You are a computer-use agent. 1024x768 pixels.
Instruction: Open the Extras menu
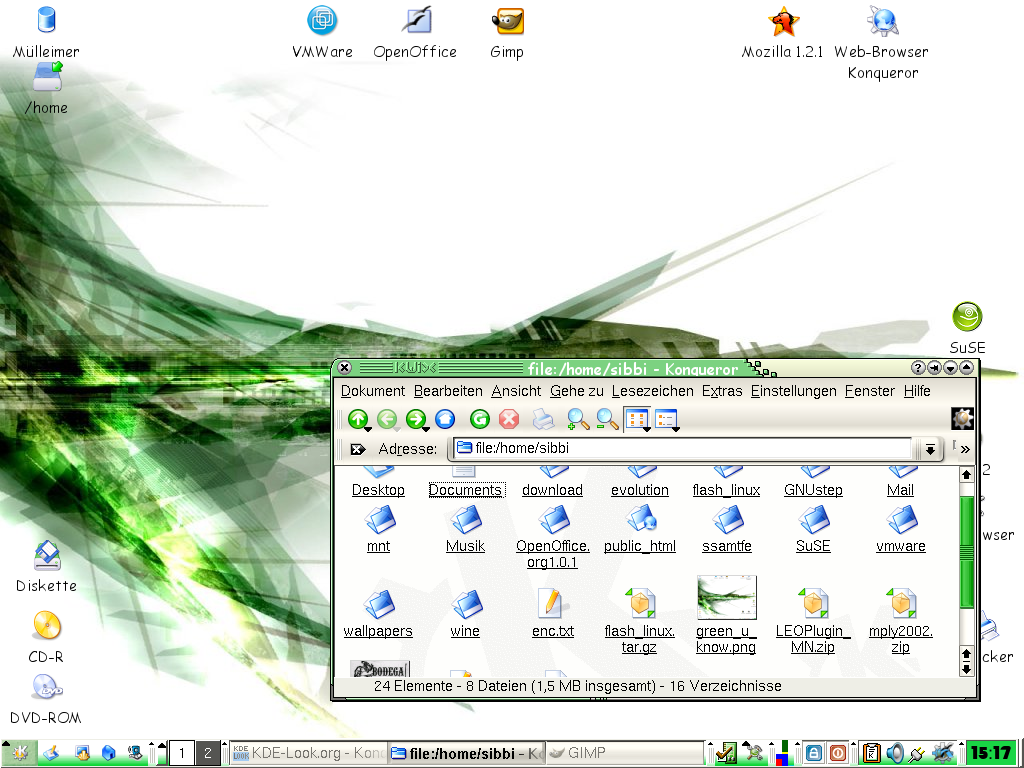722,391
